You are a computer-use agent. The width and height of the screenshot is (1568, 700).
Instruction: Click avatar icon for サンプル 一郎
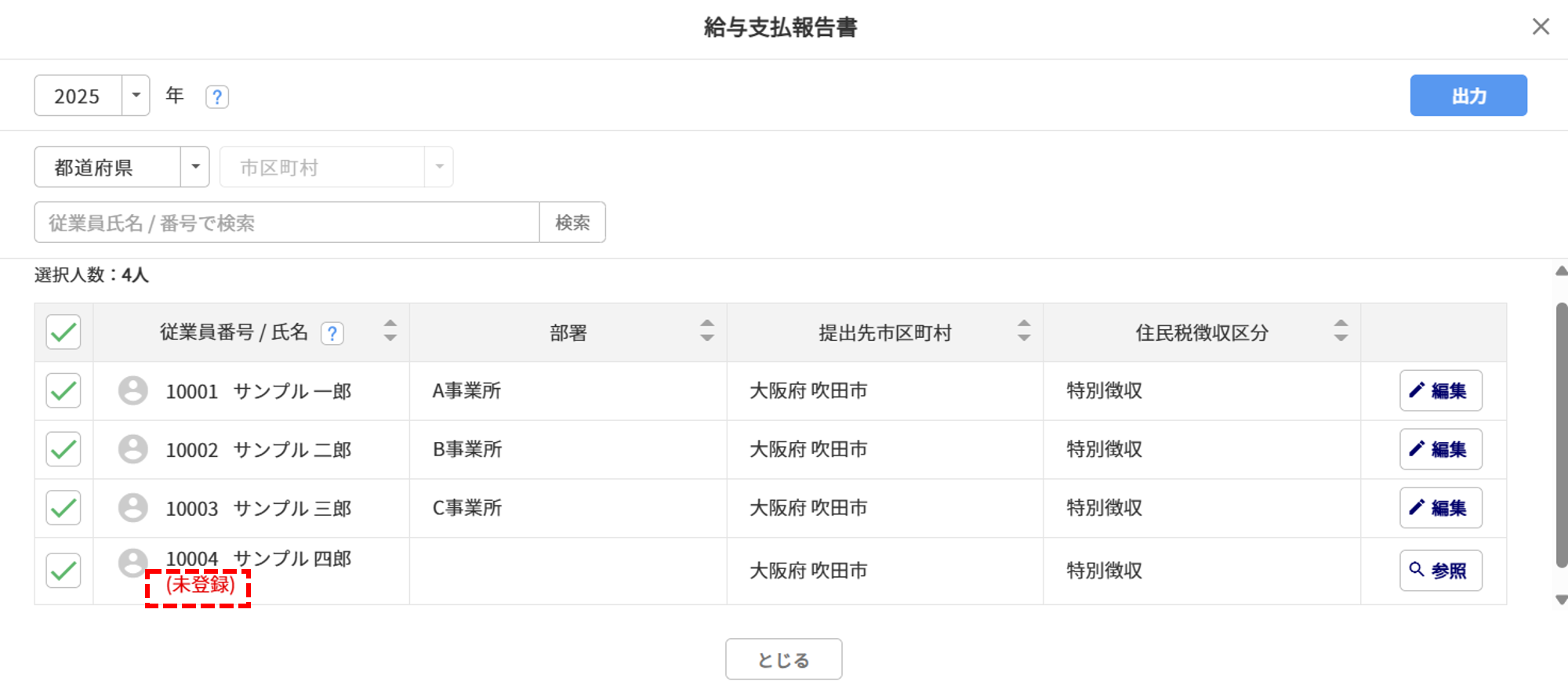pos(133,390)
